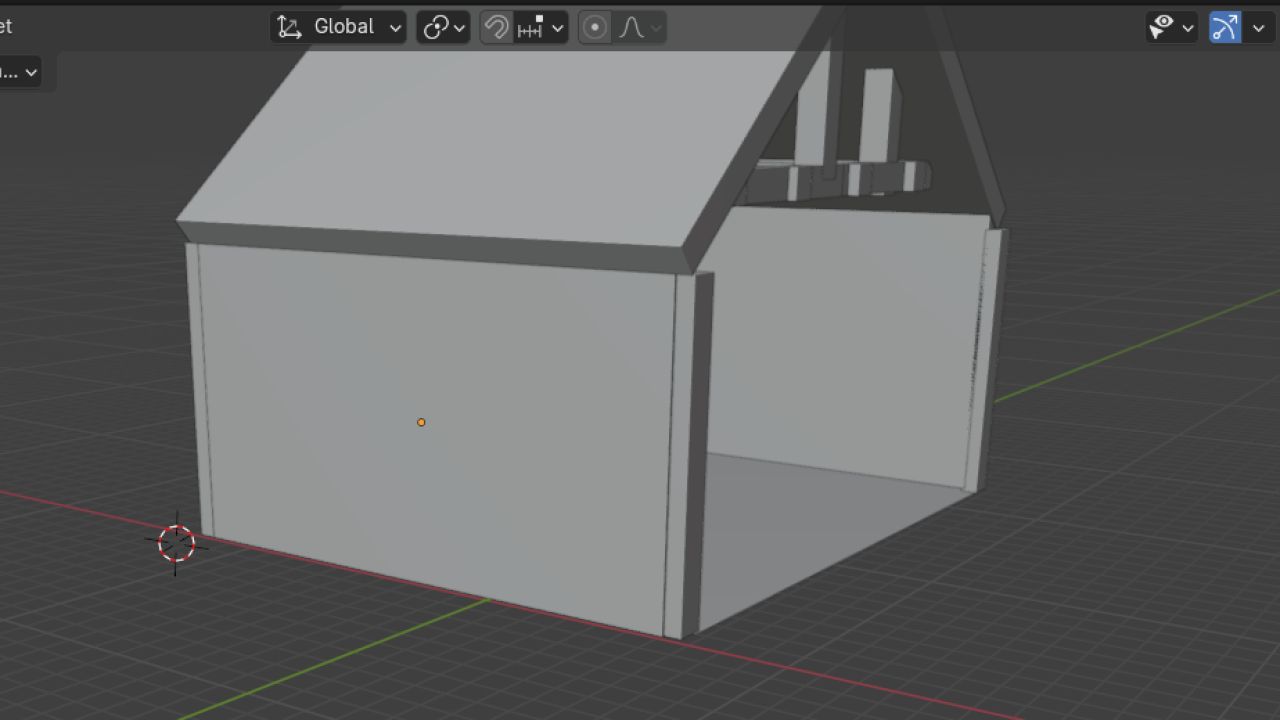Image resolution: width=1280 pixels, height=720 pixels.
Task: Open the transform pivot point dropdown
Action: 443,27
